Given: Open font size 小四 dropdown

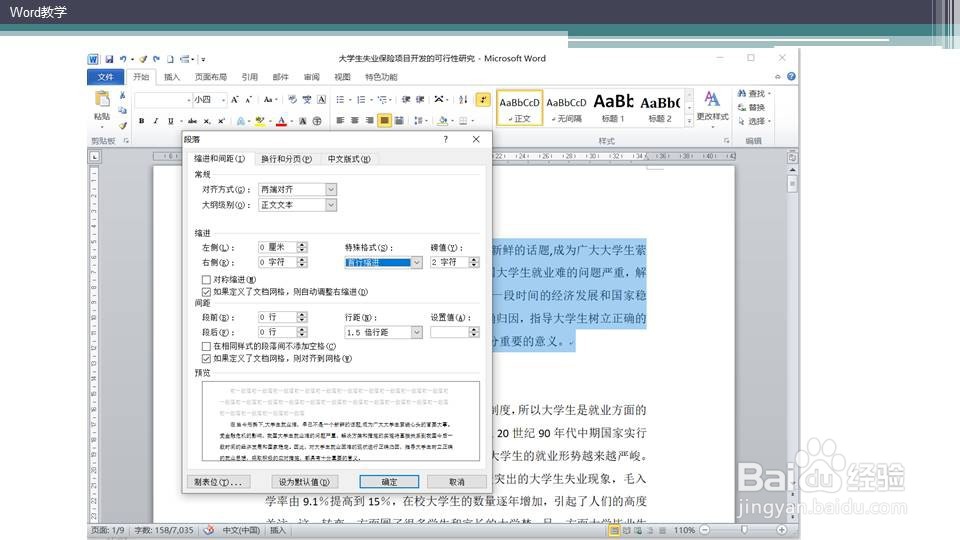Looking at the screenshot, I should click(x=223, y=99).
